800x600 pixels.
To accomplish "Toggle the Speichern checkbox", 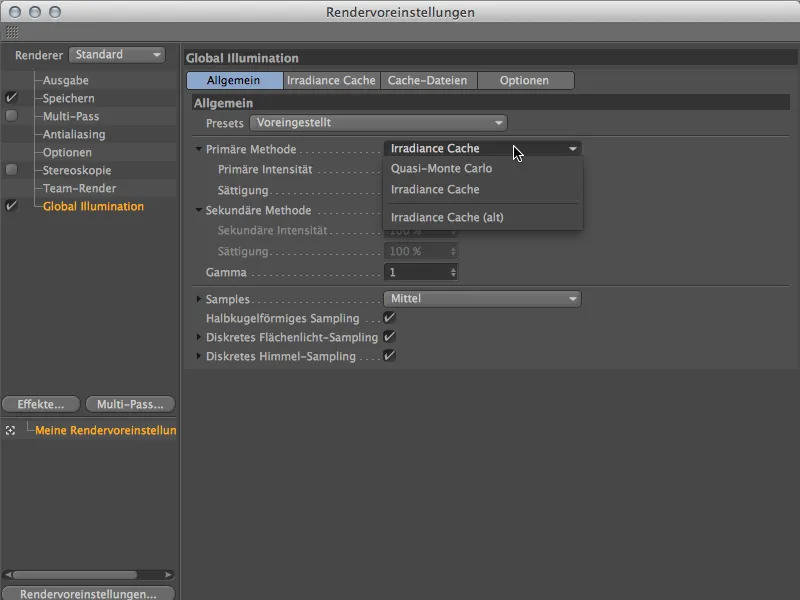I will click(x=11, y=97).
